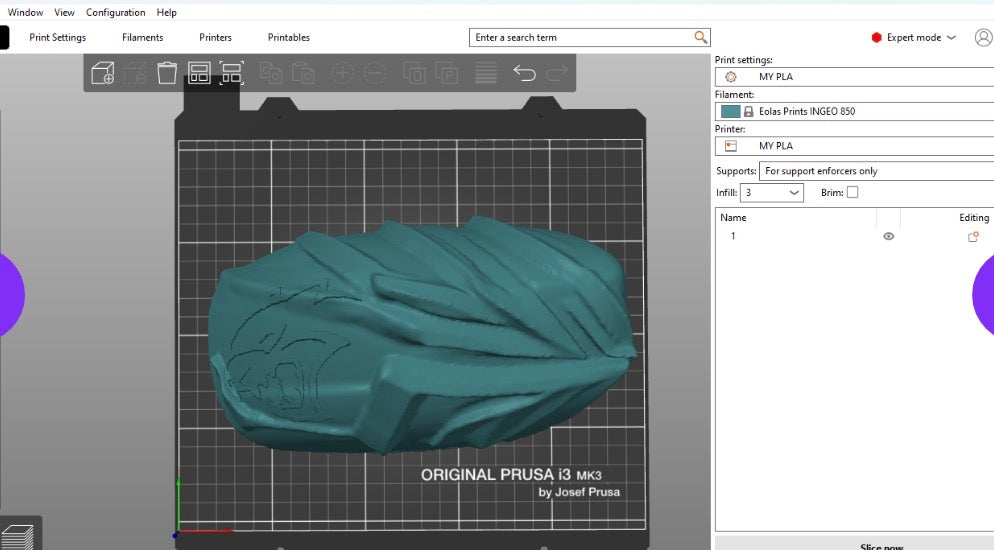Image resolution: width=994 pixels, height=550 pixels.
Task: Click the greyed-out Delete selected icon
Action: click(135, 73)
